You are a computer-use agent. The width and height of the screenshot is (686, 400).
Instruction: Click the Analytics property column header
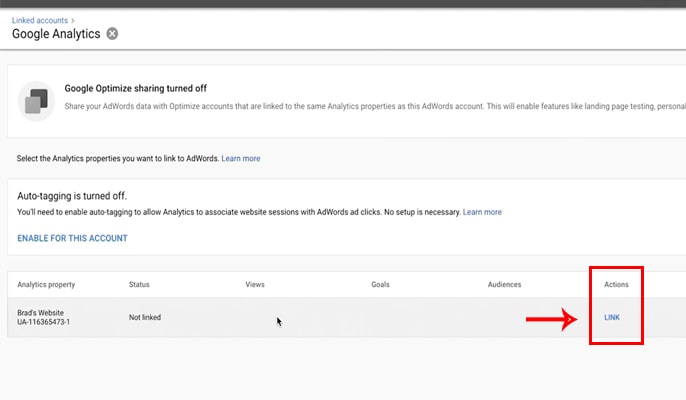pos(46,284)
